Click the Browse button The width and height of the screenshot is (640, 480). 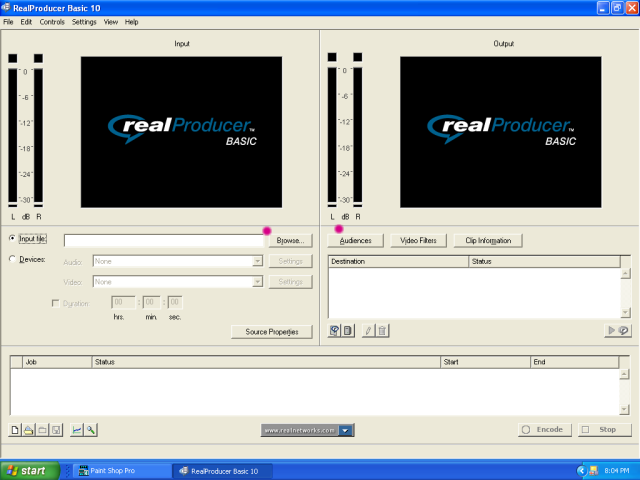[290, 240]
